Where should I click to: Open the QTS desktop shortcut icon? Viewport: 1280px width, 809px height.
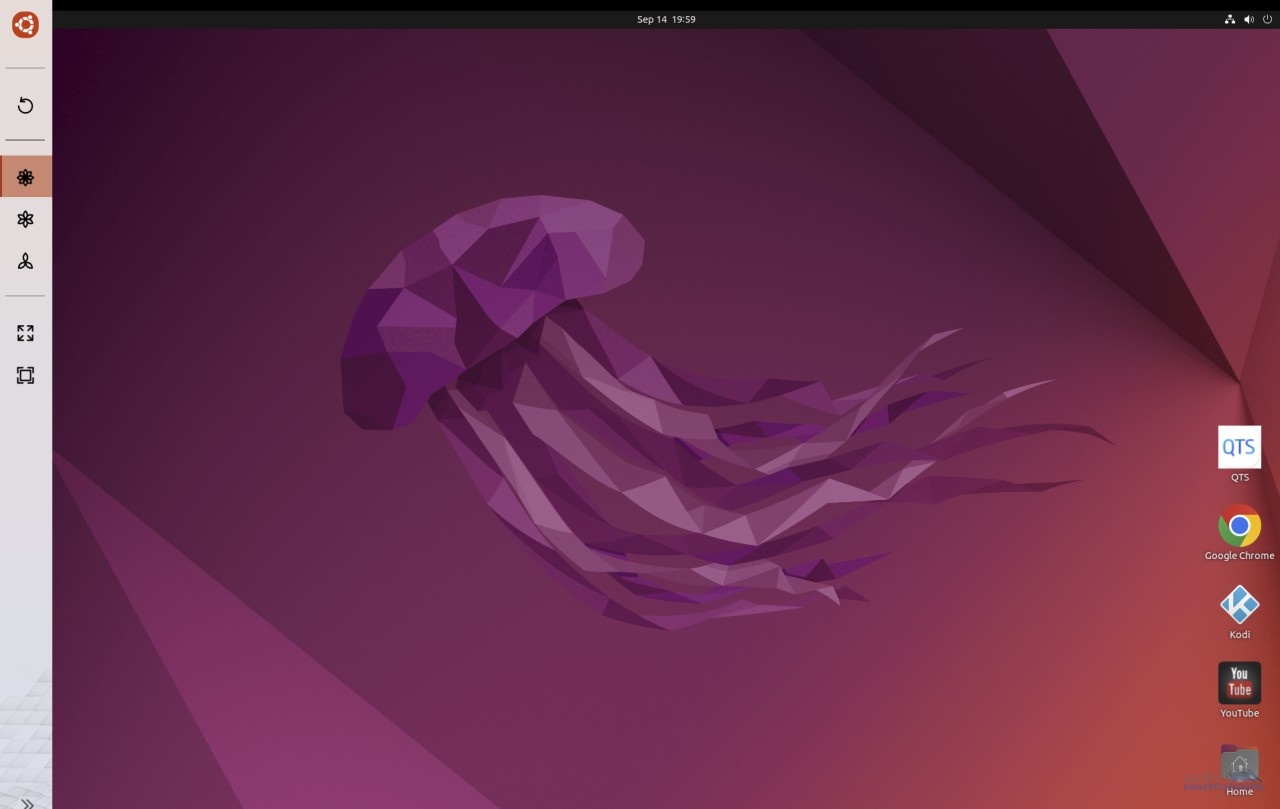tap(1239, 447)
